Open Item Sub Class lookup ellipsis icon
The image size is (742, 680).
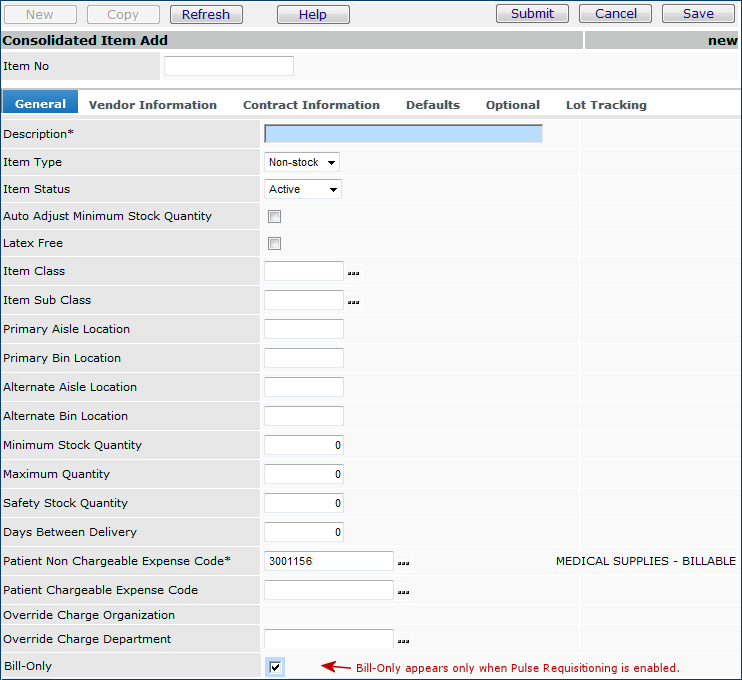(x=353, y=302)
